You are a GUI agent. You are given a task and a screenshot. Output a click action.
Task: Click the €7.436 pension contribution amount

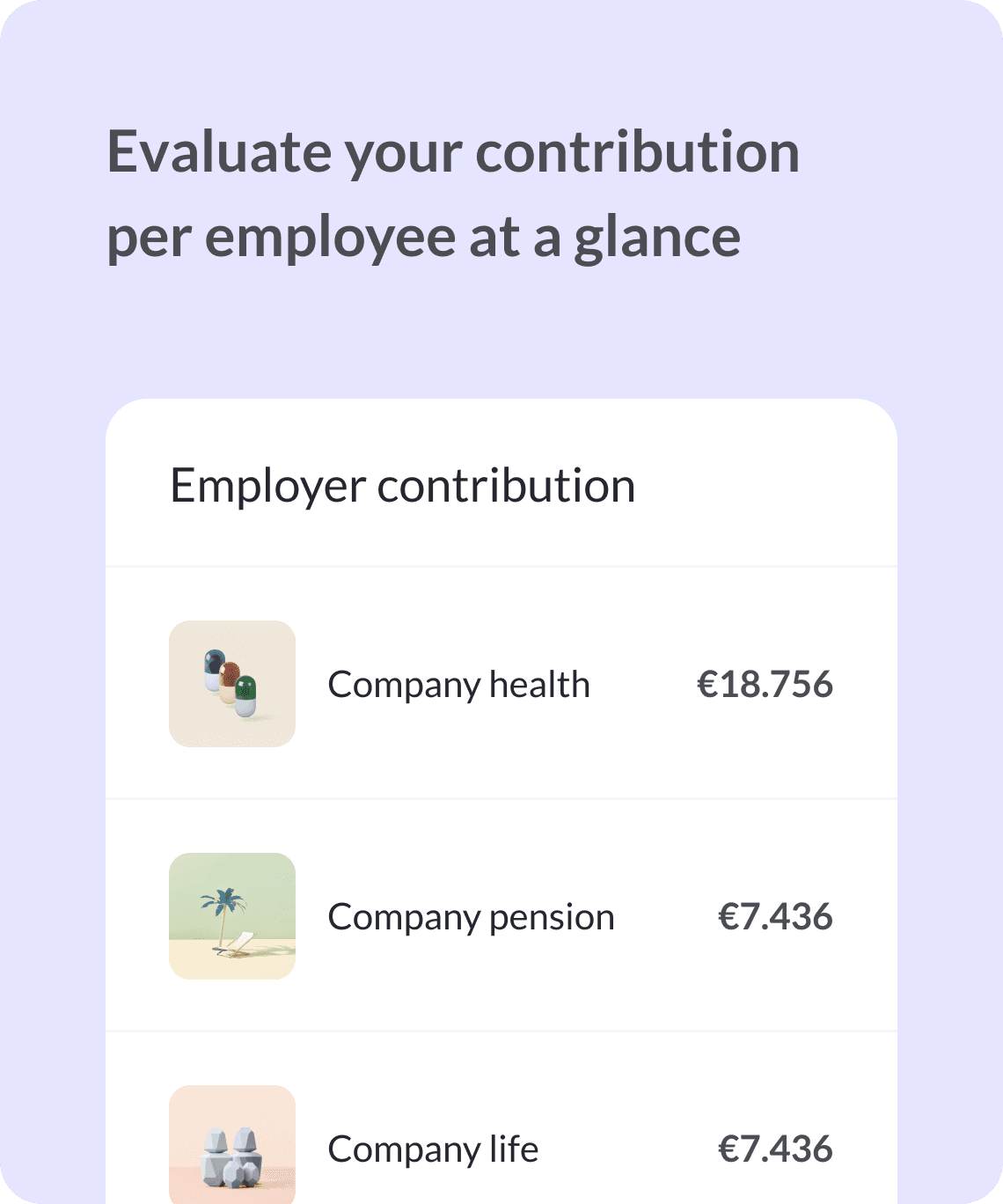coord(775,916)
